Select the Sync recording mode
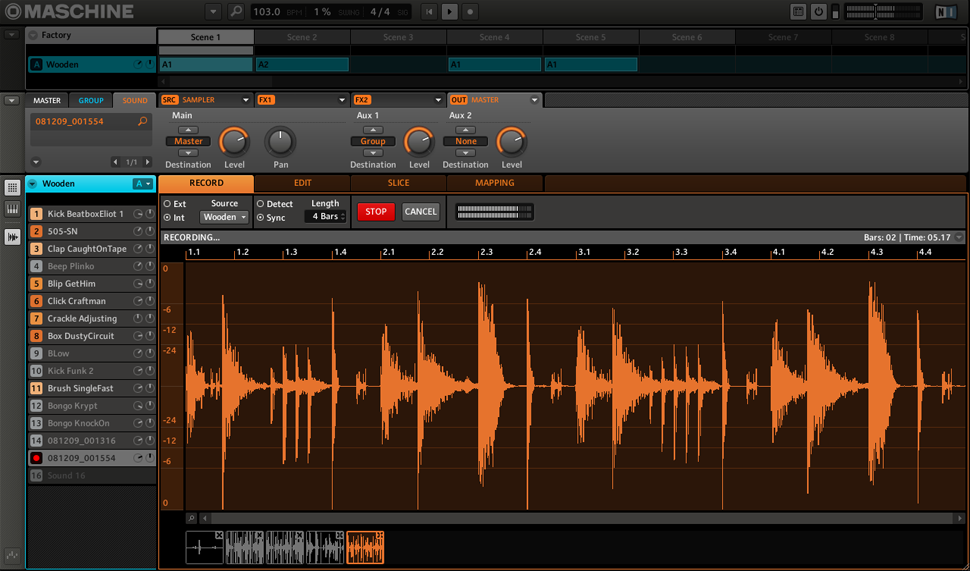This screenshot has width=970, height=571. (x=261, y=217)
